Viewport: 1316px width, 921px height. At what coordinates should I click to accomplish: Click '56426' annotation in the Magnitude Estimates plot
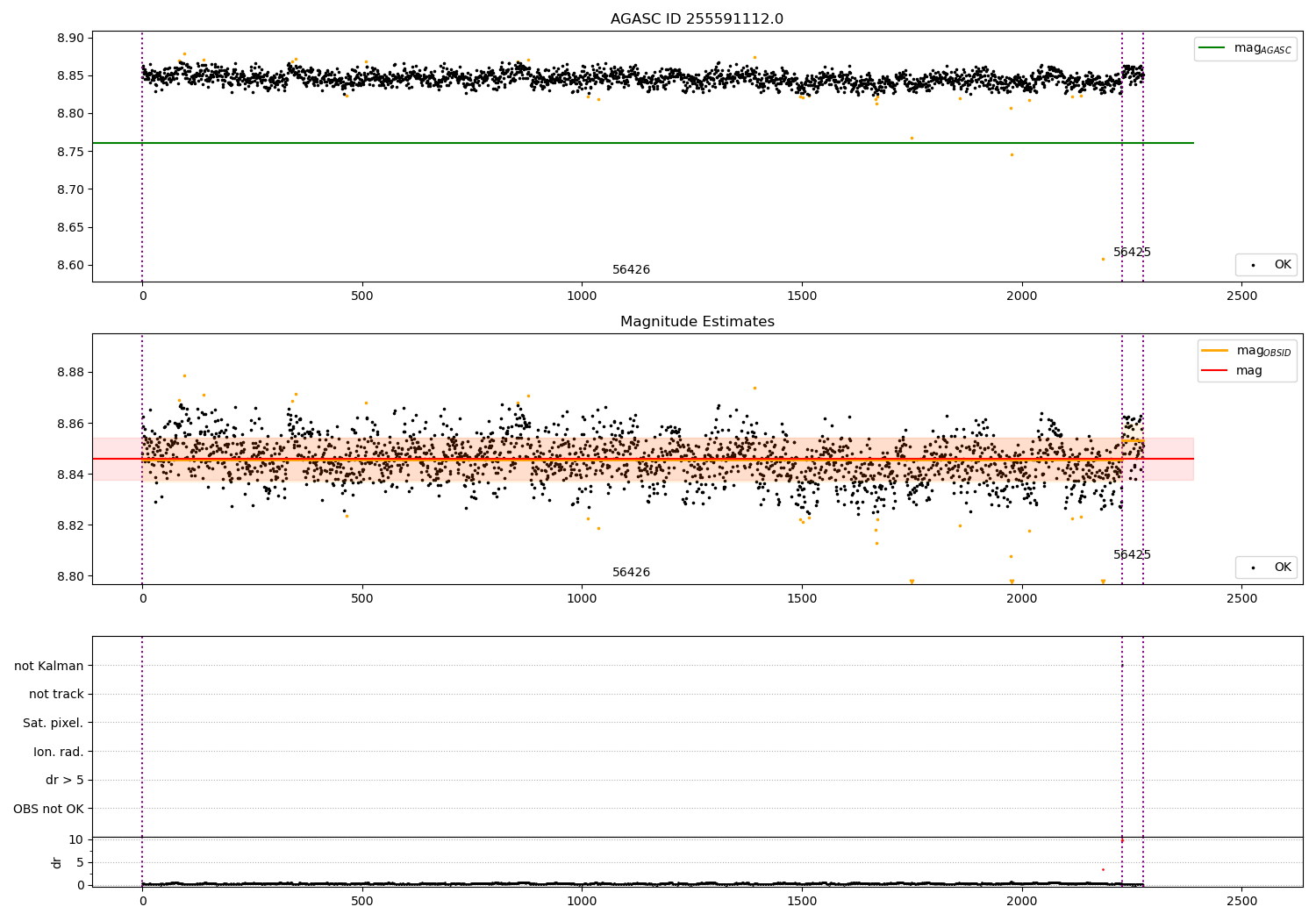[x=631, y=573]
